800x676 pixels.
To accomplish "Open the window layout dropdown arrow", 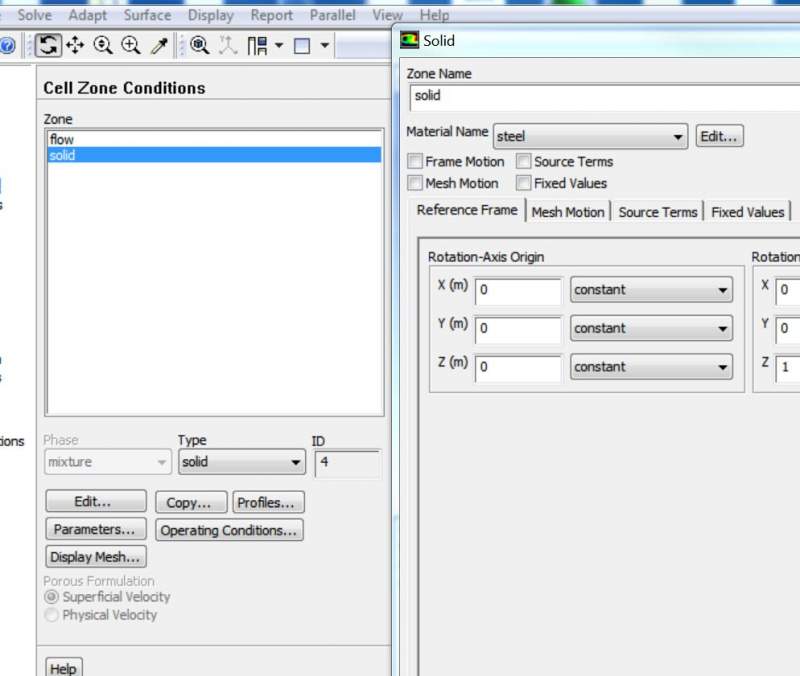I will coord(279,45).
